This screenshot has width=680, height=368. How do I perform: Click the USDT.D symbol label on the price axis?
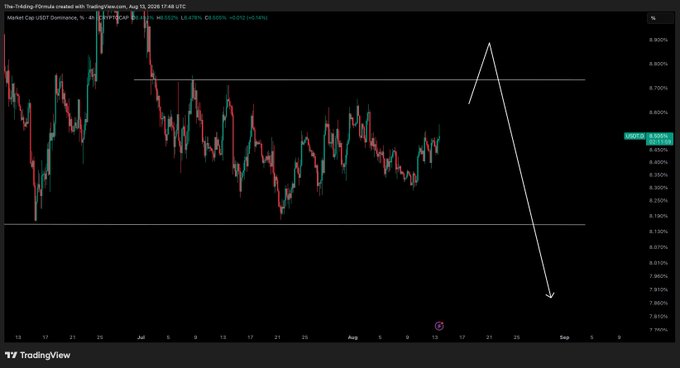point(635,136)
